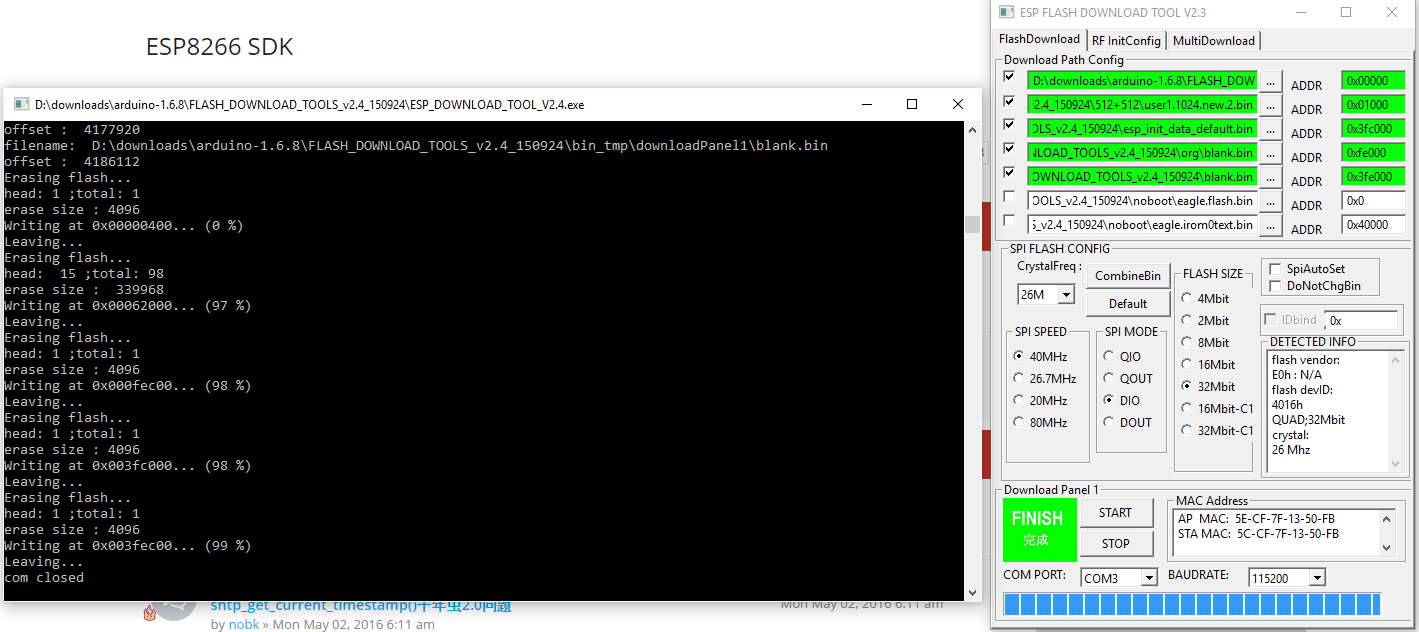The height and width of the screenshot is (632, 1419).
Task: Click the 0x40000 address input field
Action: [x=1372, y=225]
